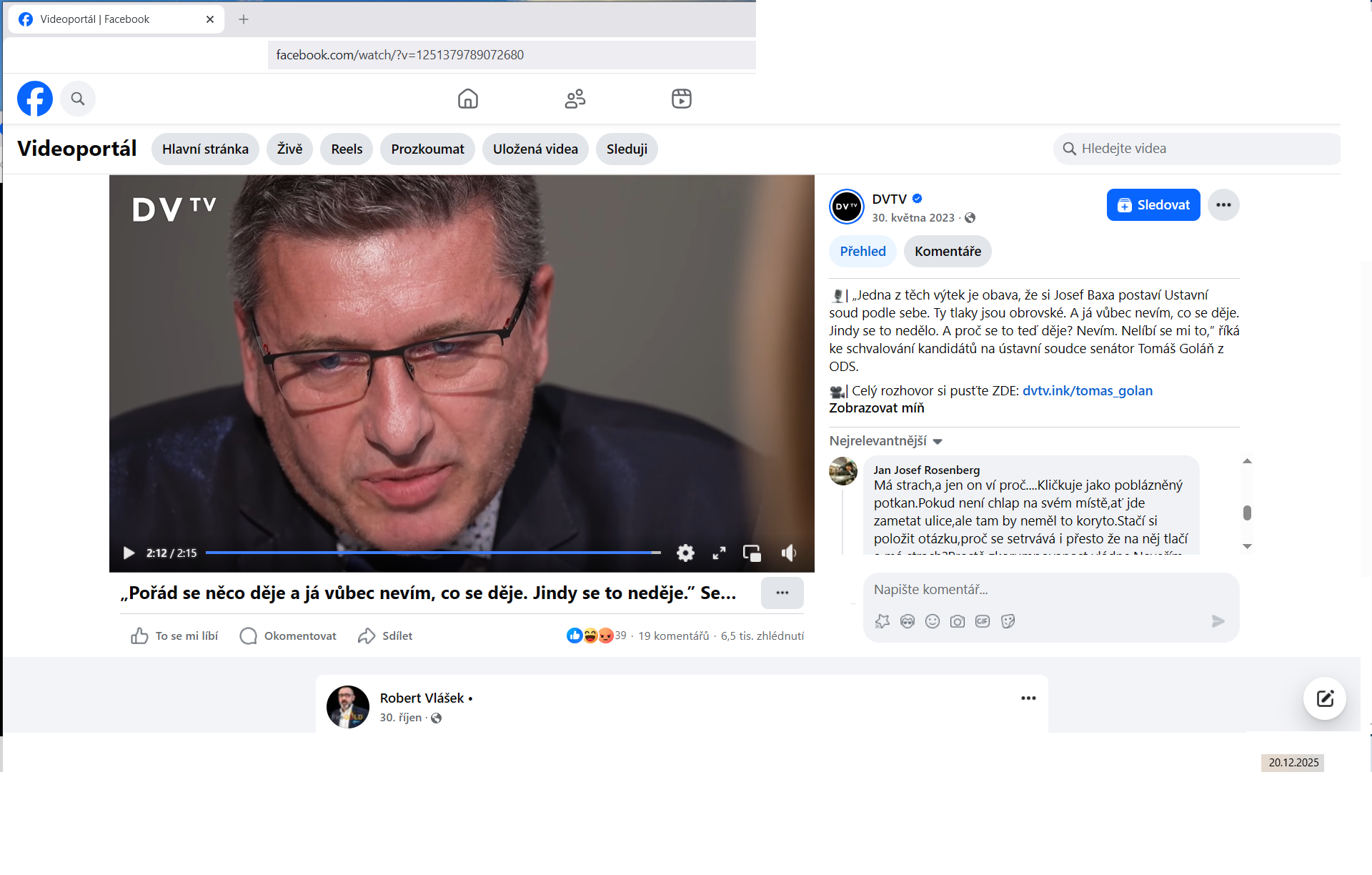Viewport: 1372px width, 875px height.
Task: Toggle like with 'To se mi líbí'
Action: [x=174, y=636]
